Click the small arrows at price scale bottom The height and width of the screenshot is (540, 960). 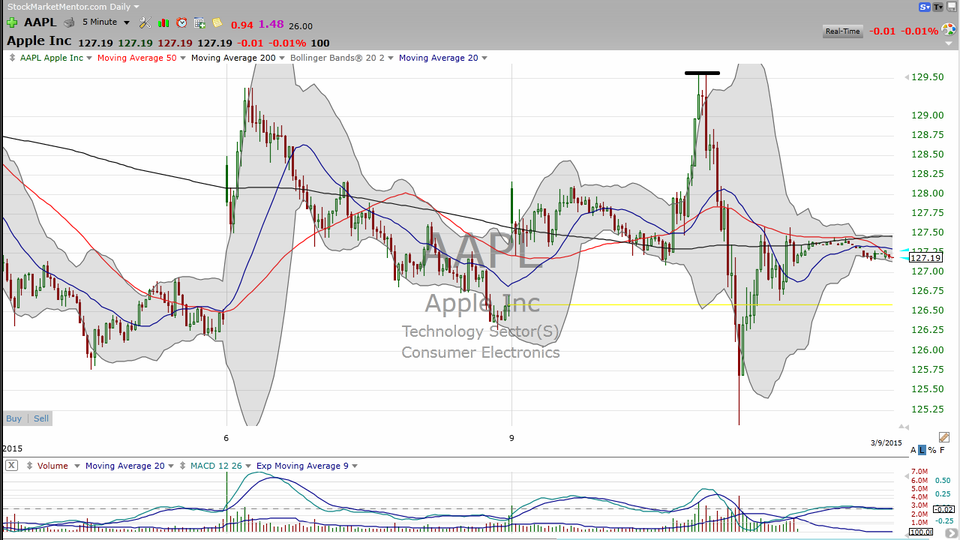click(904, 426)
